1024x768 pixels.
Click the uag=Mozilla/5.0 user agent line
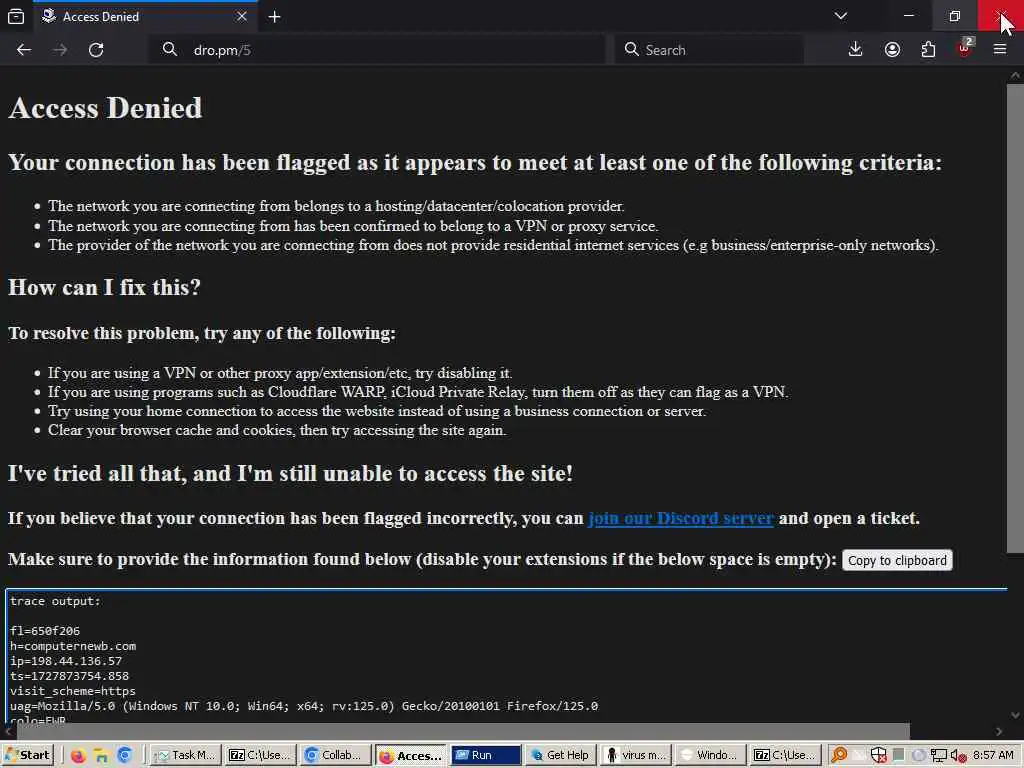(304, 706)
